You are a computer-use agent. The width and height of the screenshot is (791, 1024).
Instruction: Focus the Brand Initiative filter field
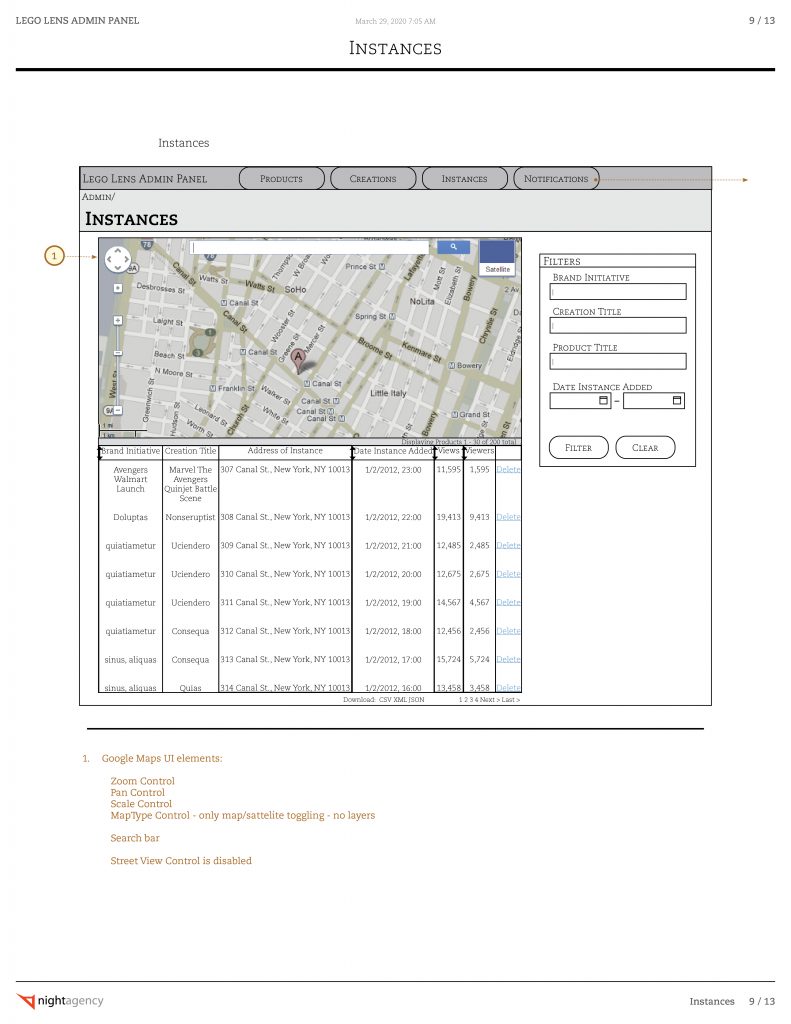pyautogui.click(x=618, y=291)
